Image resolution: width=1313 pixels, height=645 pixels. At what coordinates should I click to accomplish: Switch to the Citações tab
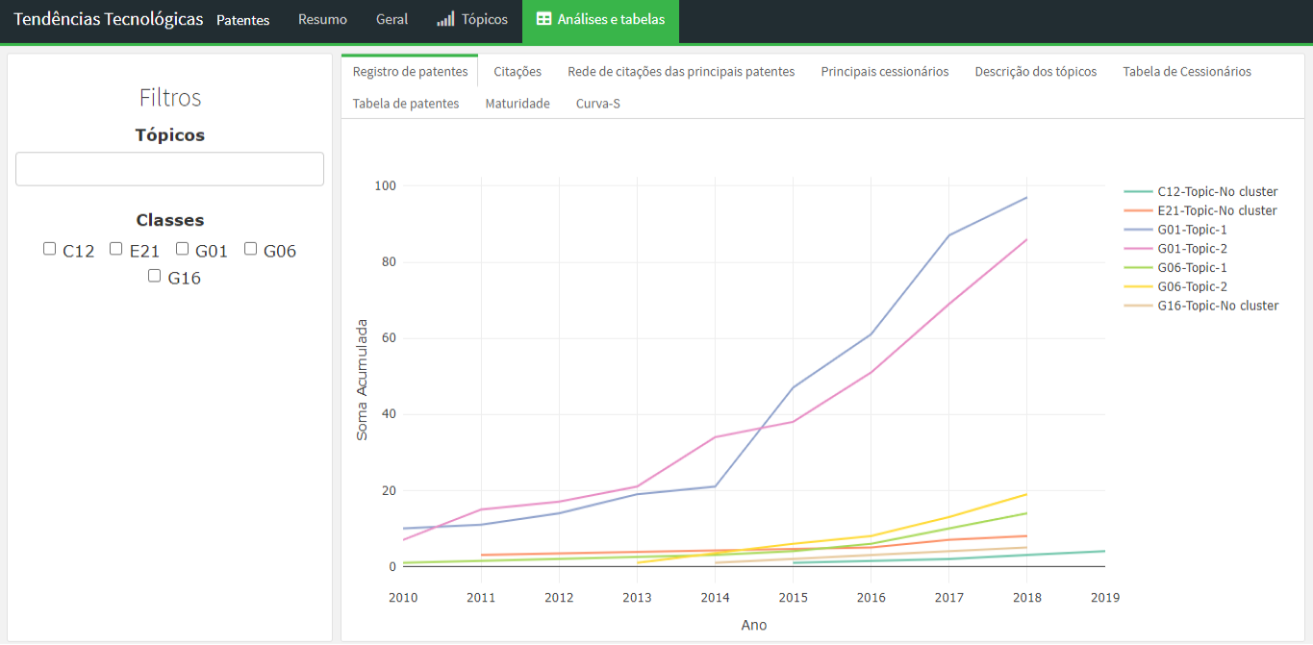coord(517,72)
